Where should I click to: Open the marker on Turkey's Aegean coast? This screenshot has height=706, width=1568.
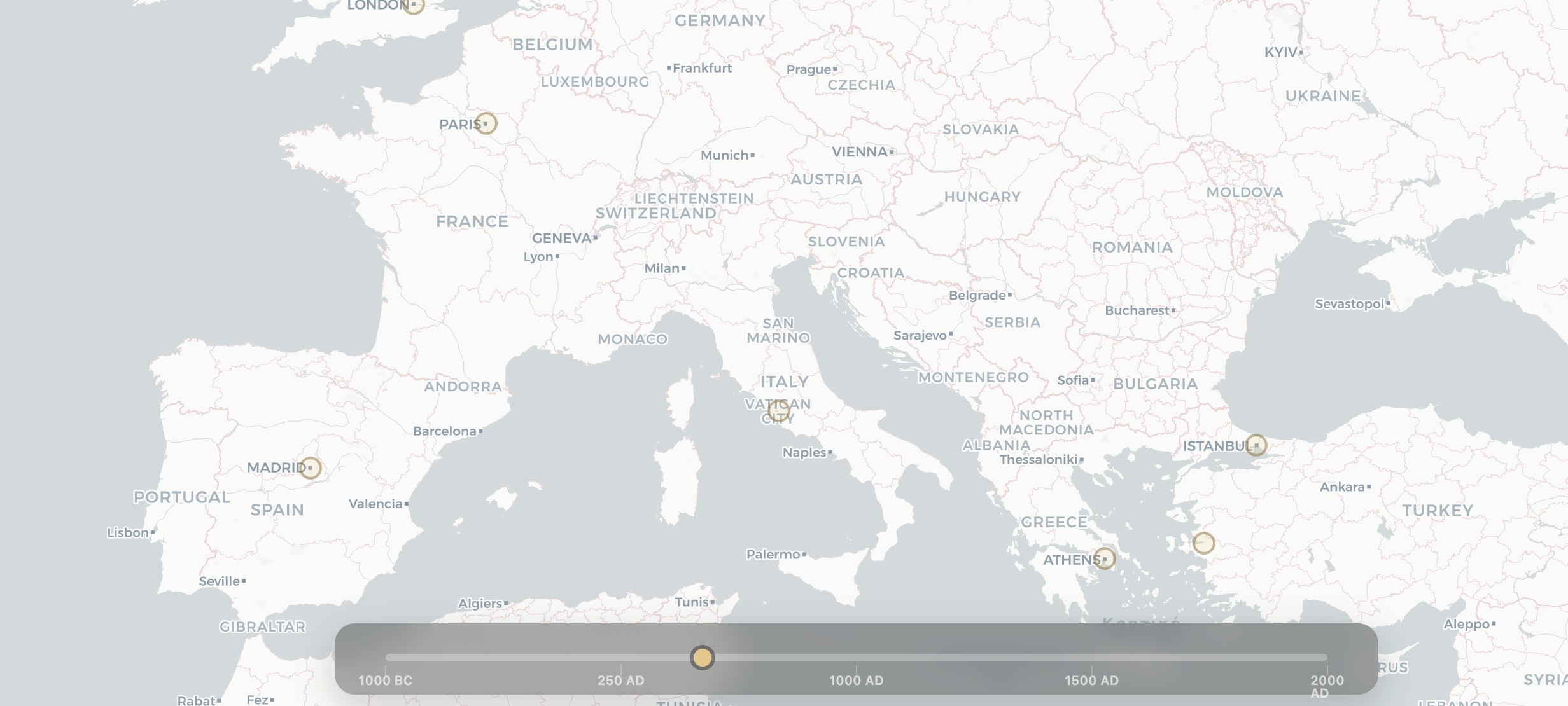click(x=1205, y=544)
